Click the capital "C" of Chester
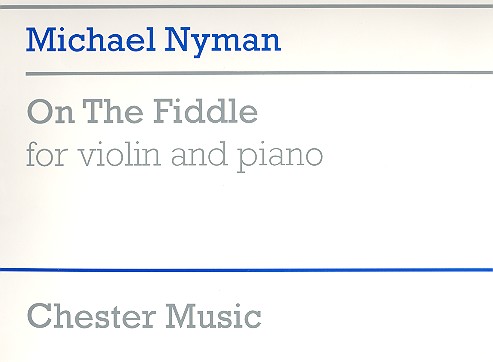This screenshot has width=493, height=362. point(38,316)
